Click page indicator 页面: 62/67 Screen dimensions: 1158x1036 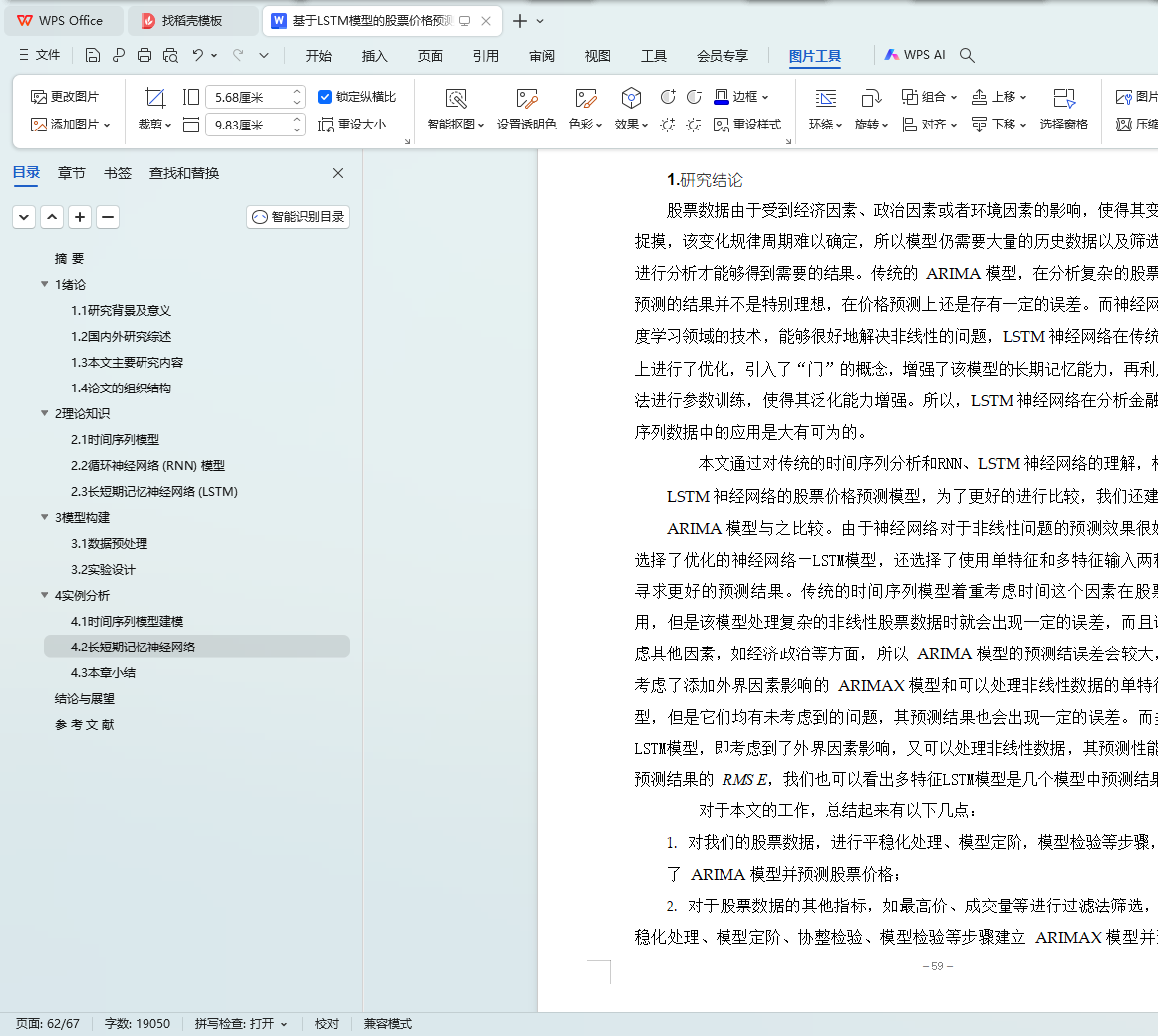(x=47, y=1023)
